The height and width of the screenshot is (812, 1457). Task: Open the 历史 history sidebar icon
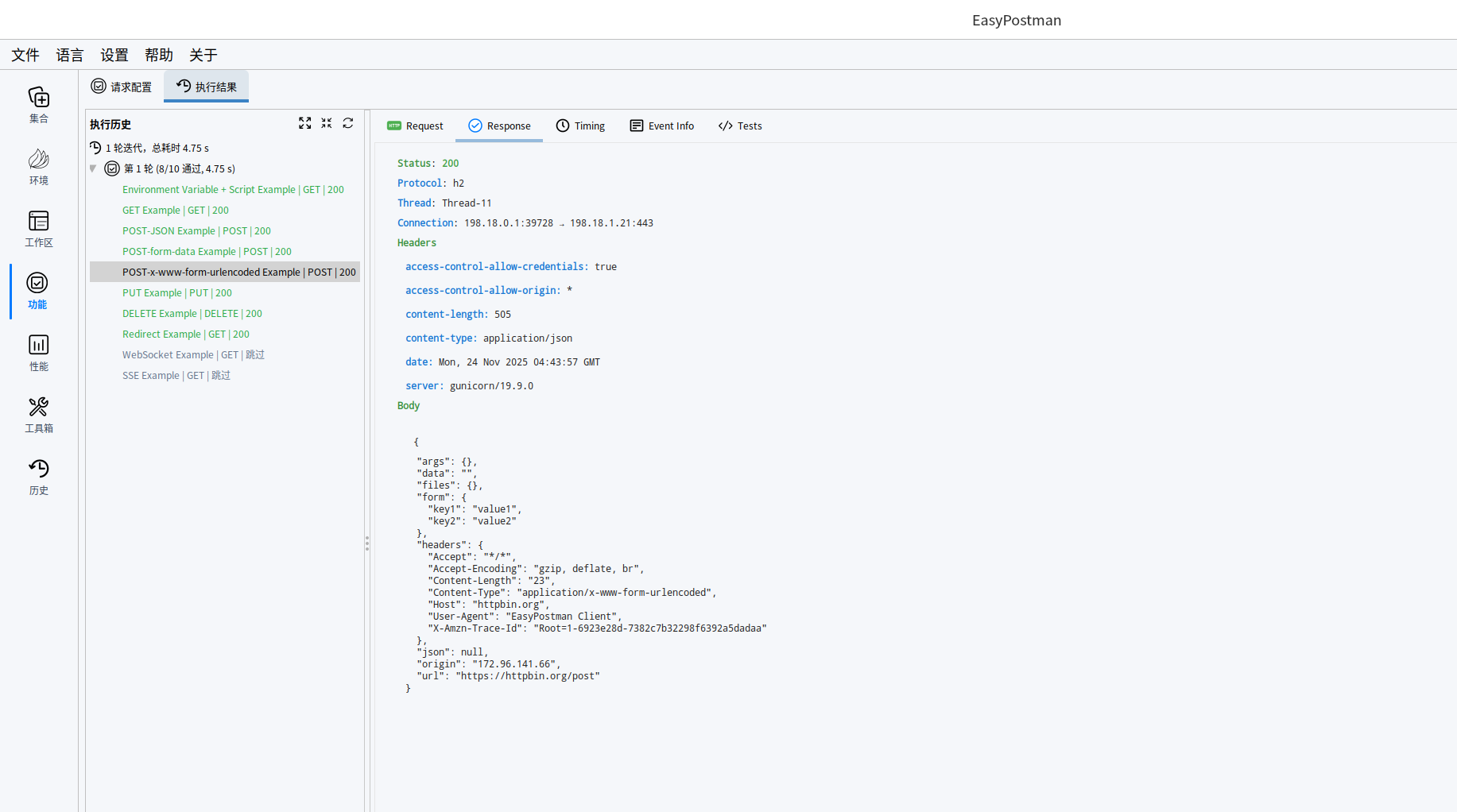[x=38, y=477]
